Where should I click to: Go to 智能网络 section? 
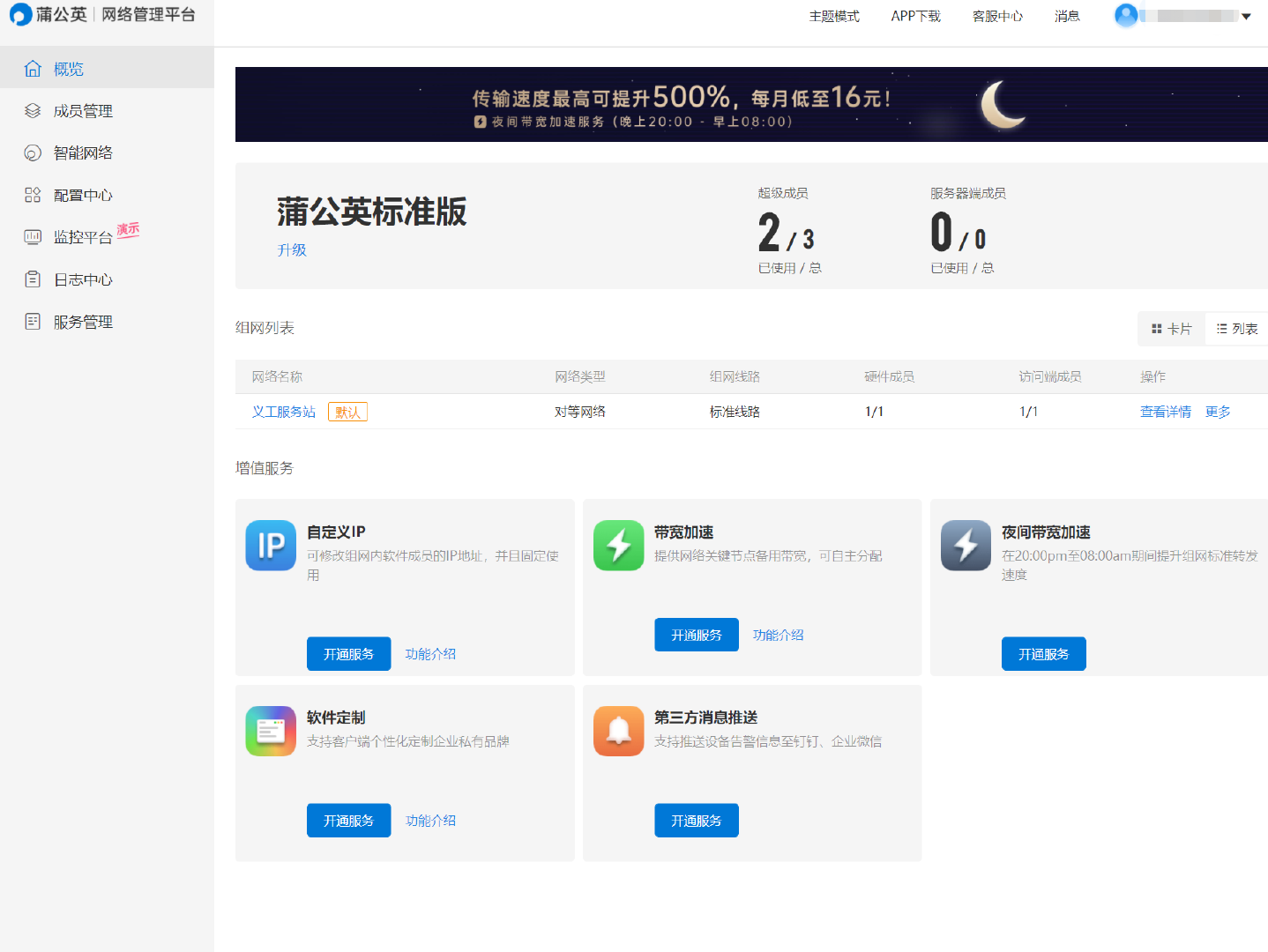point(107,153)
